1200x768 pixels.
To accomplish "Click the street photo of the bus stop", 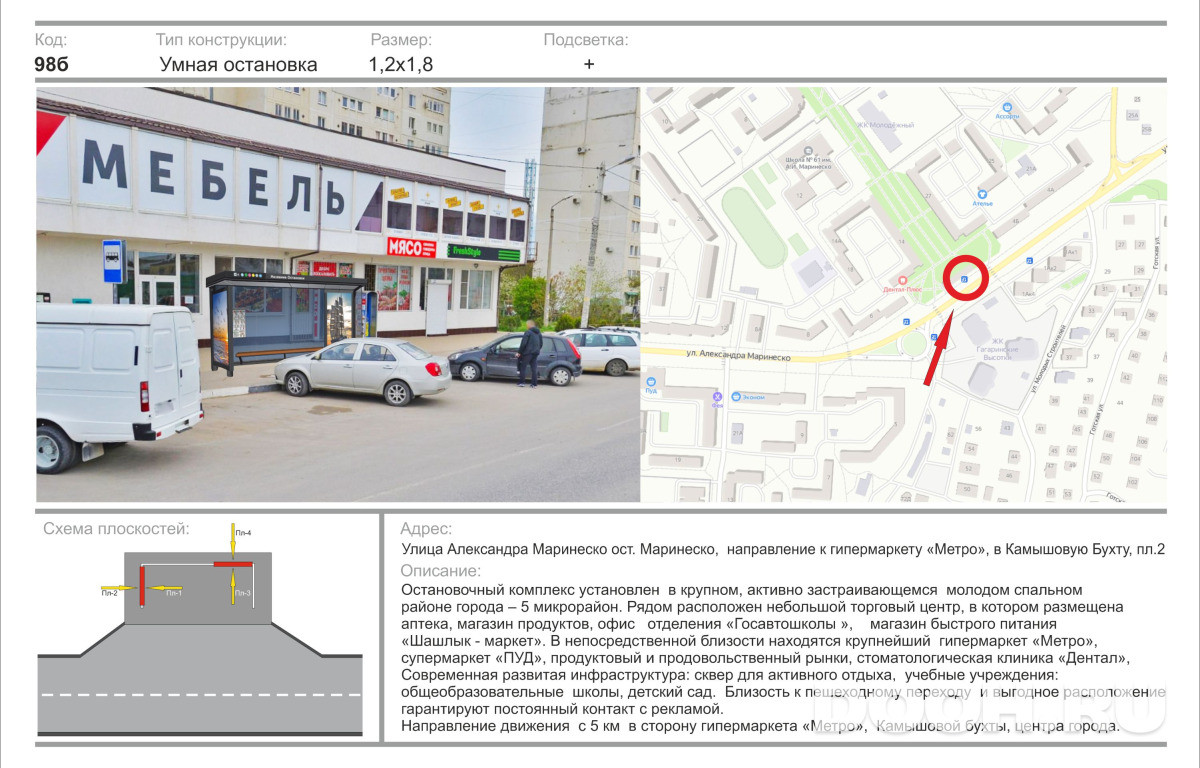I will [x=338, y=294].
